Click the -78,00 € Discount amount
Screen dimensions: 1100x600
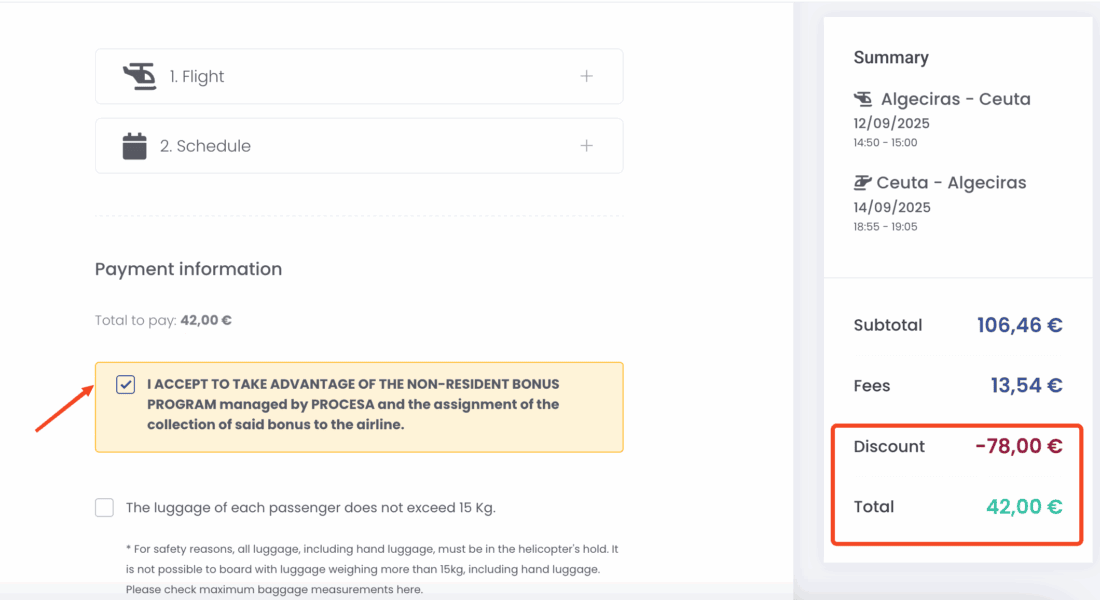[x=1018, y=447]
